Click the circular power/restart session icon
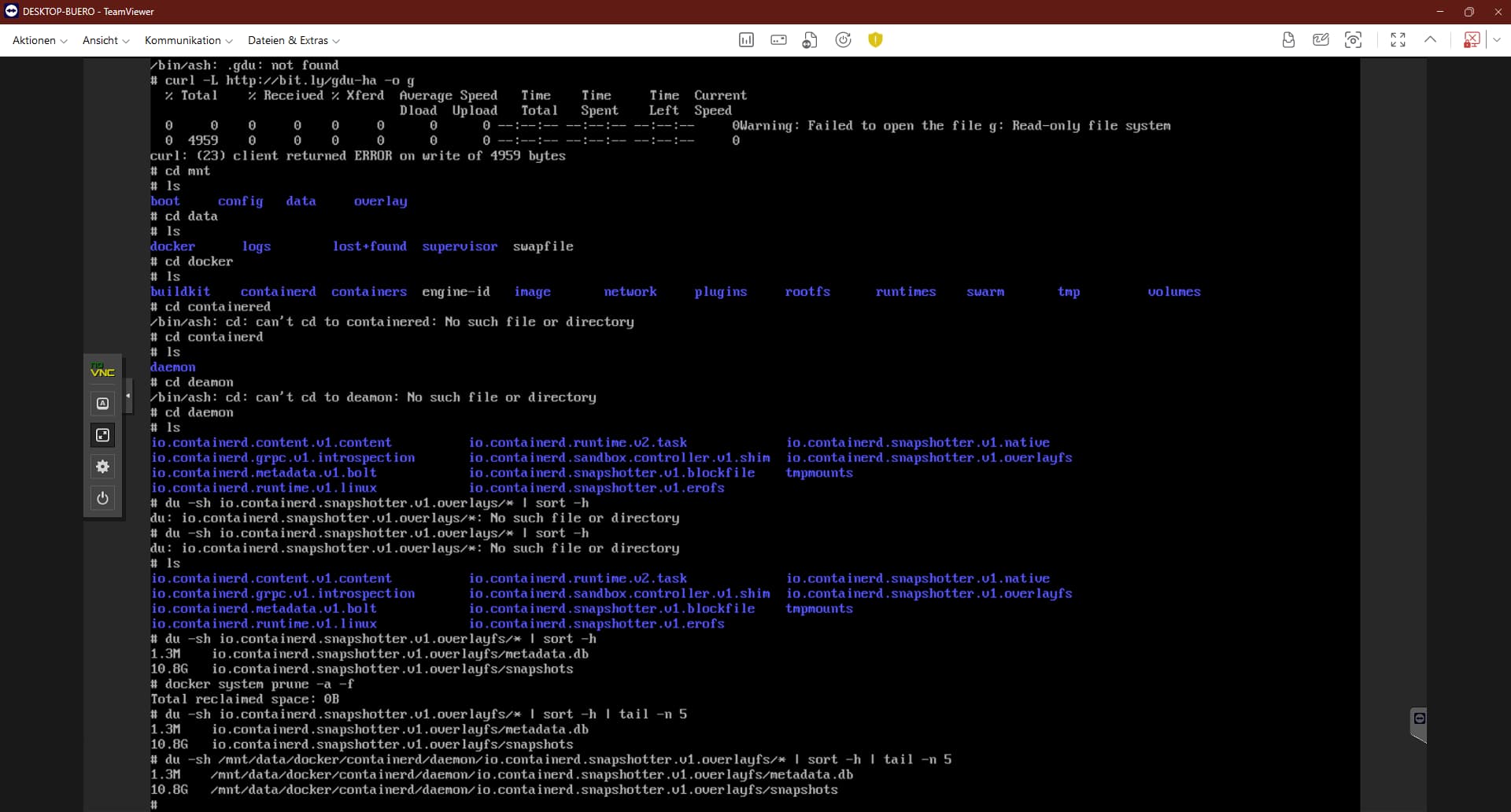Image resolution: width=1511 pixels, height=812 pixels. (x=843, y=40)
